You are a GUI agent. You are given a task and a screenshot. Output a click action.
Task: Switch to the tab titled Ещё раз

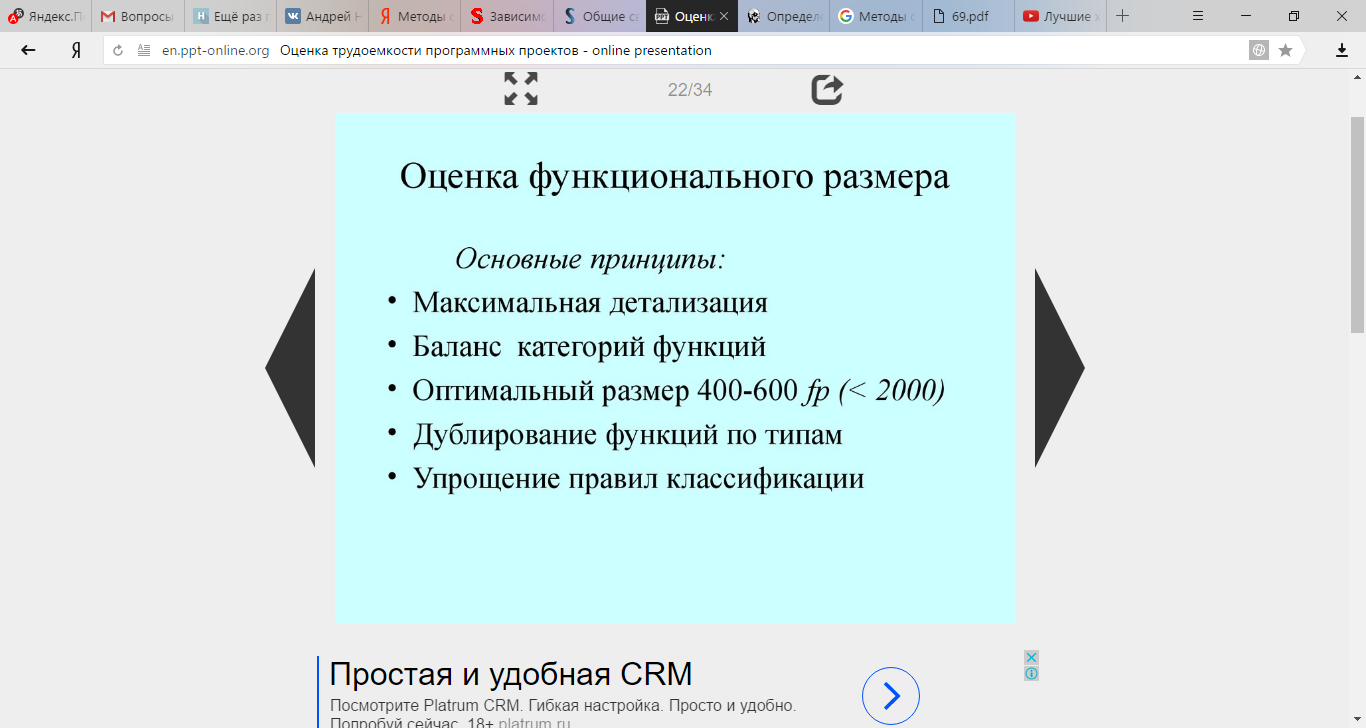[230, 16]
